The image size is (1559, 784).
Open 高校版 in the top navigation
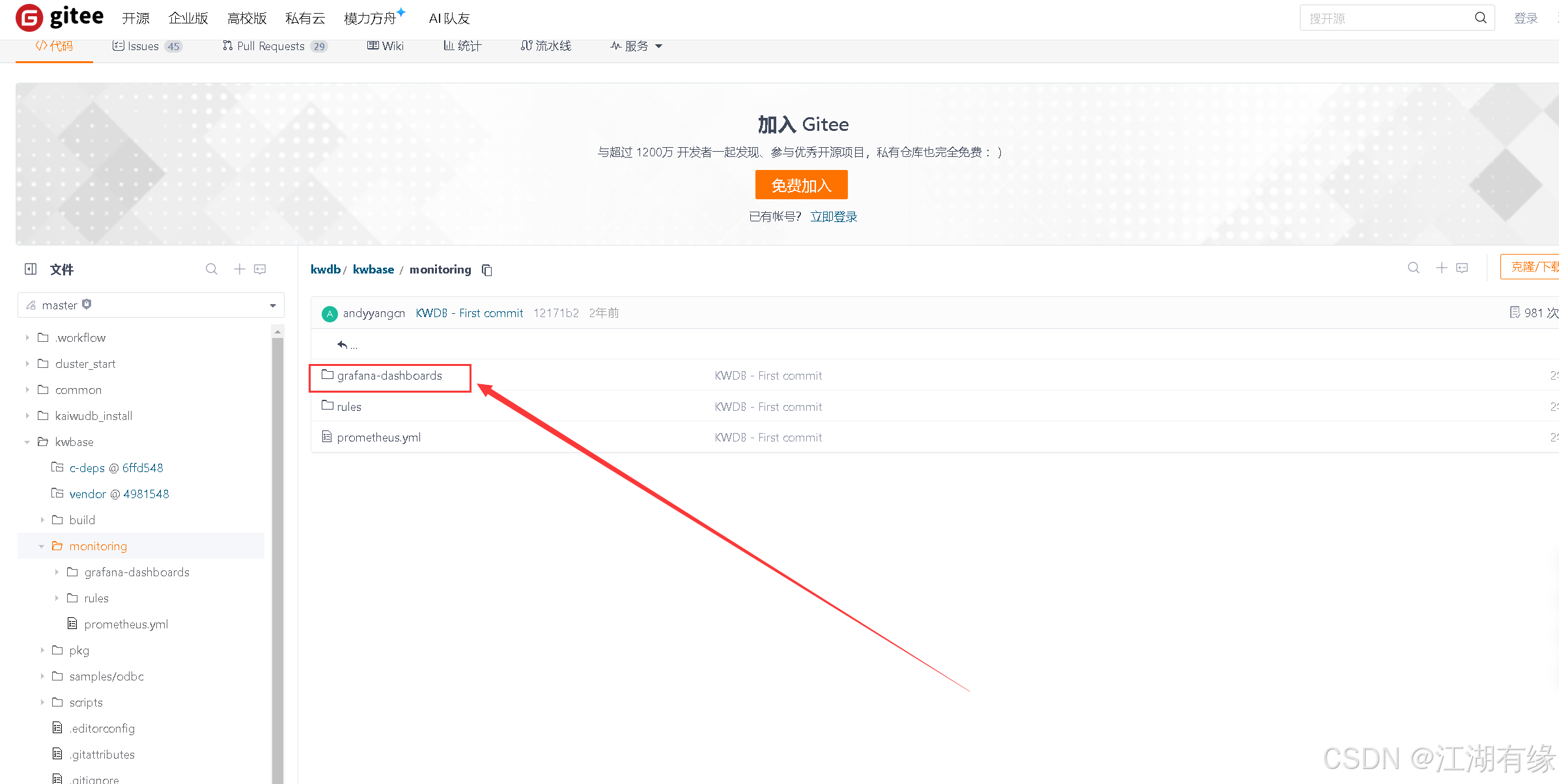coord(247,18)
